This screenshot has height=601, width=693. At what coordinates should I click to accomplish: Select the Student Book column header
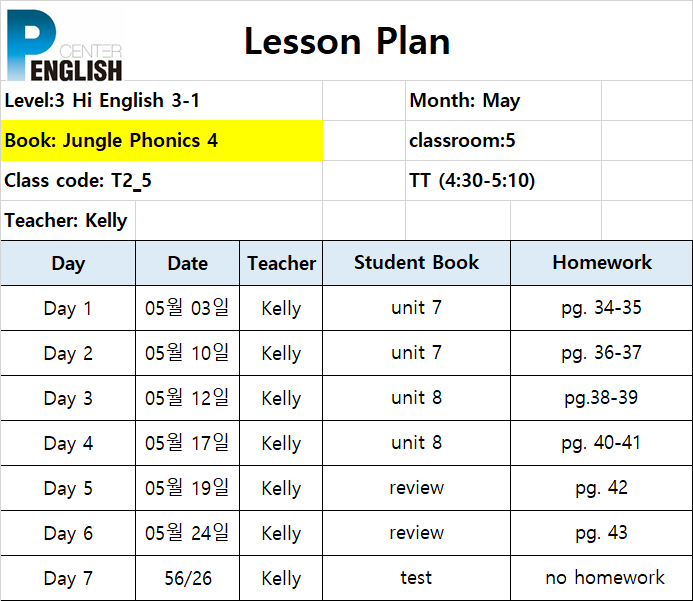416,263
